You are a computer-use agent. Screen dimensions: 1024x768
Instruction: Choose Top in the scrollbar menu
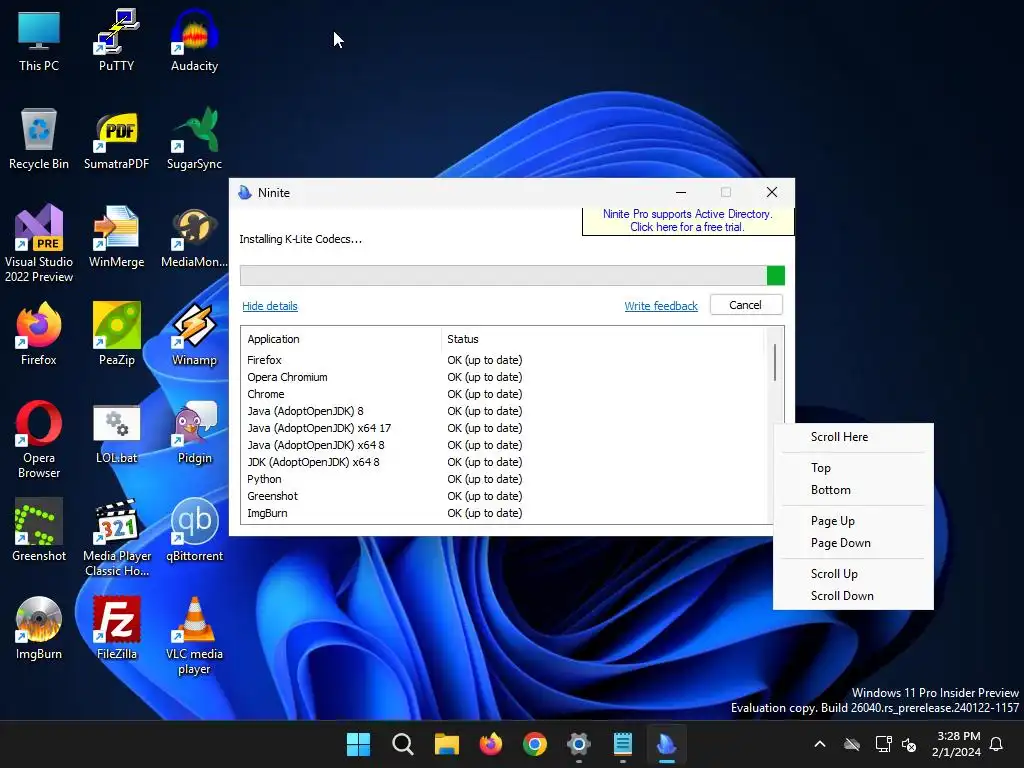tap(853, 468)
